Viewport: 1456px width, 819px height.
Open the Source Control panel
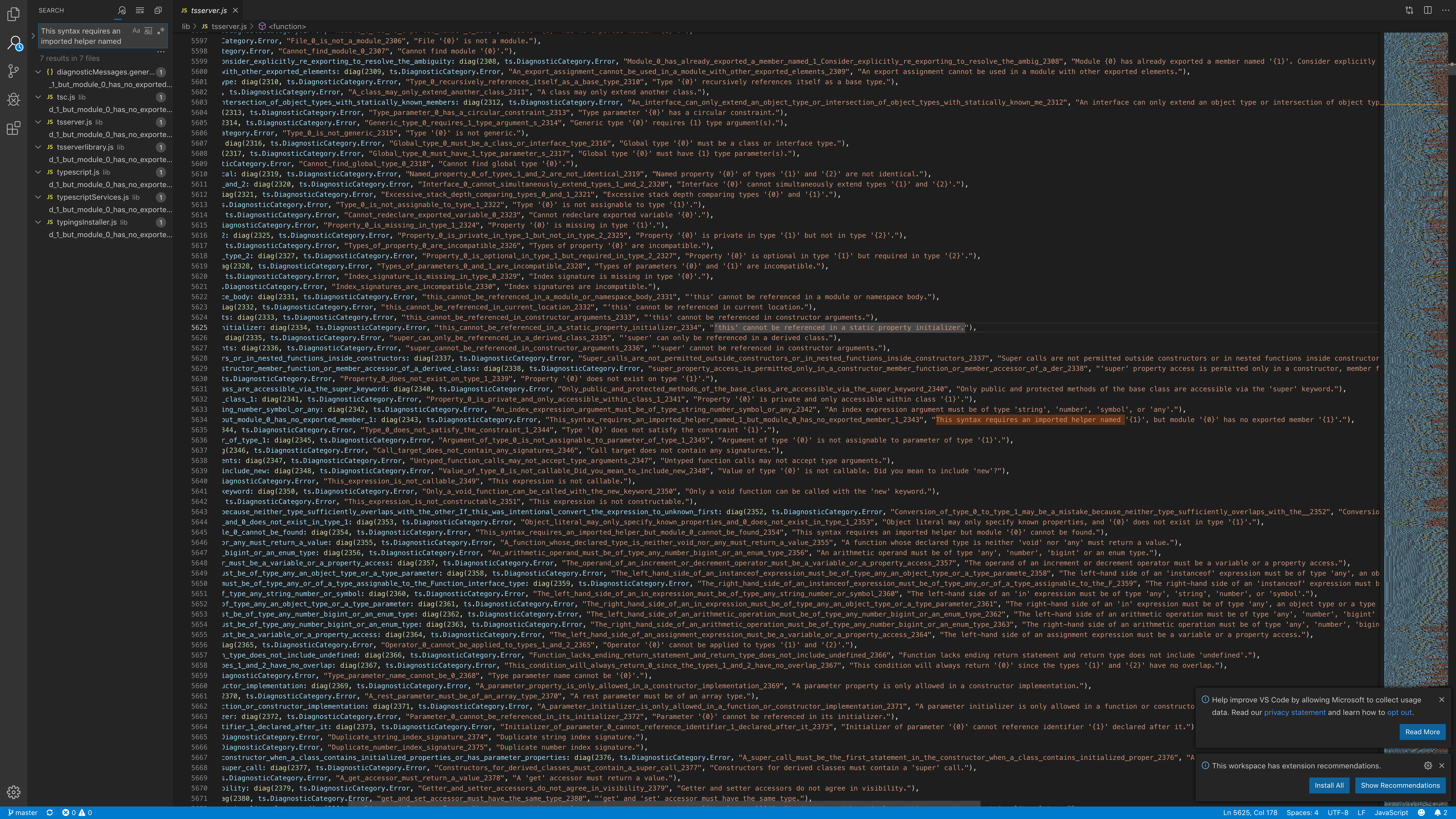tap(13, 71)
